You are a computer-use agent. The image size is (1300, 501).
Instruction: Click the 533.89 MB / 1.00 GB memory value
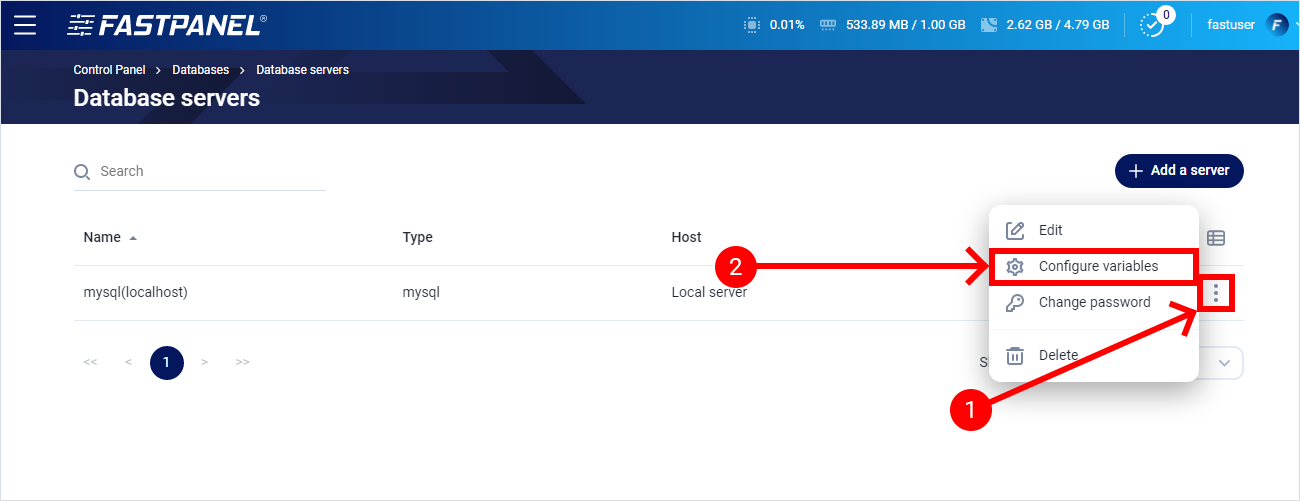click(906, 25)
